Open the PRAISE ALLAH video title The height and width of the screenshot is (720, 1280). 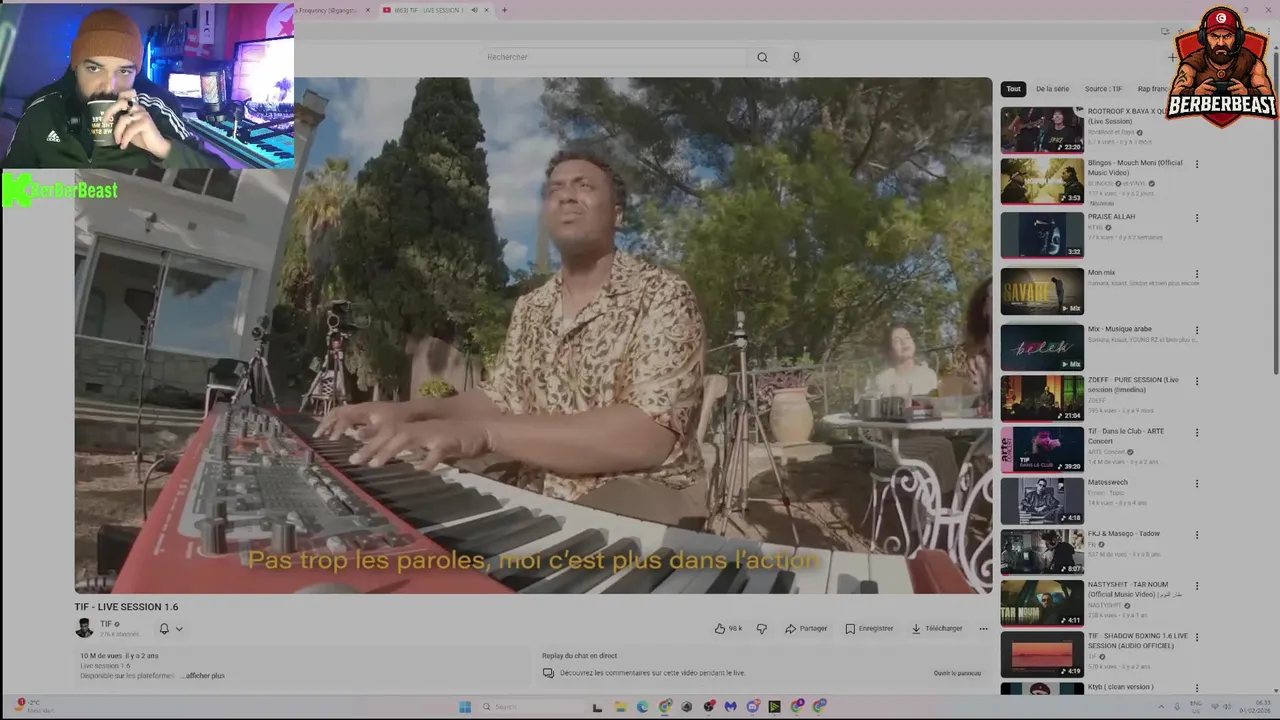click(x=1111, y=217)
